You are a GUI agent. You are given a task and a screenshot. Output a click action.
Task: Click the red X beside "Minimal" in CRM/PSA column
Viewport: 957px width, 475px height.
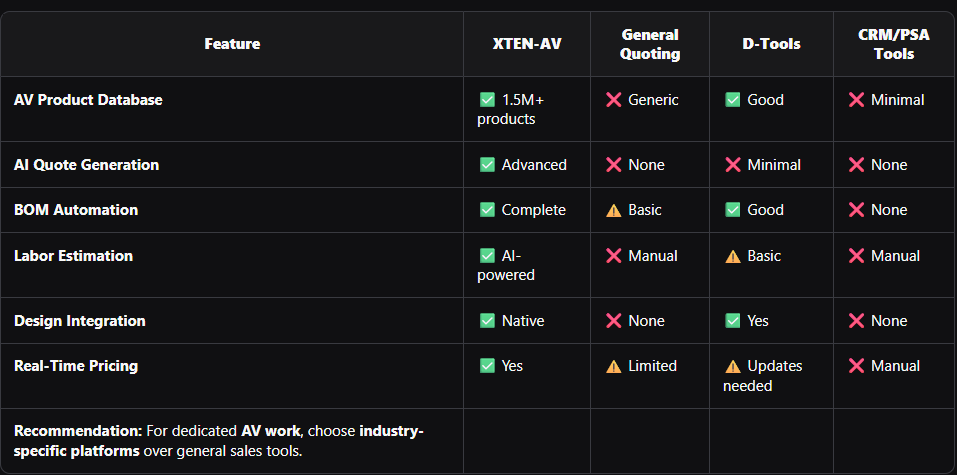(x=856, y=100)
